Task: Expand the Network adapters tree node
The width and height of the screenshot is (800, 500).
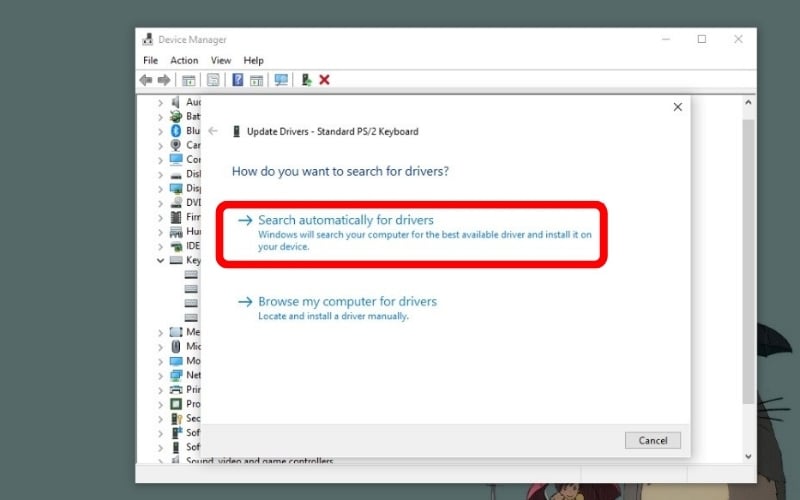Action: pos(160,375)
